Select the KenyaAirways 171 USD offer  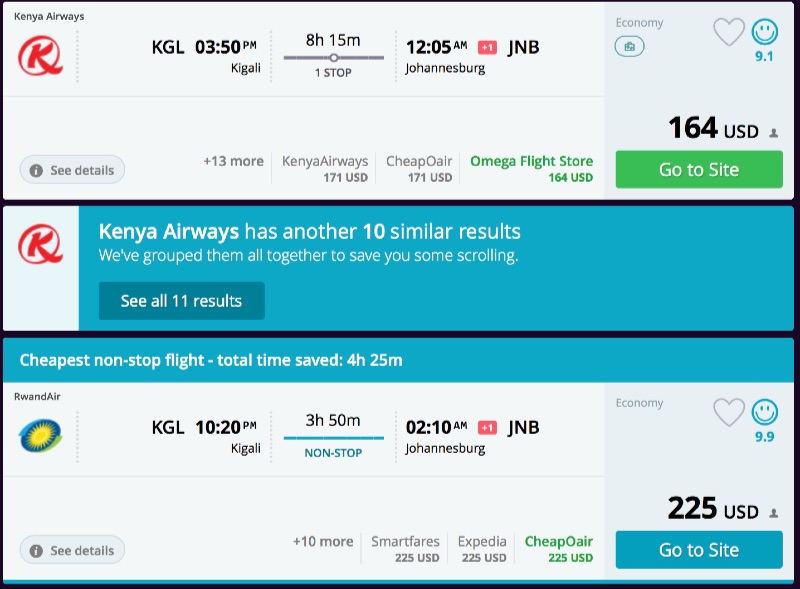tap(325, 169)
